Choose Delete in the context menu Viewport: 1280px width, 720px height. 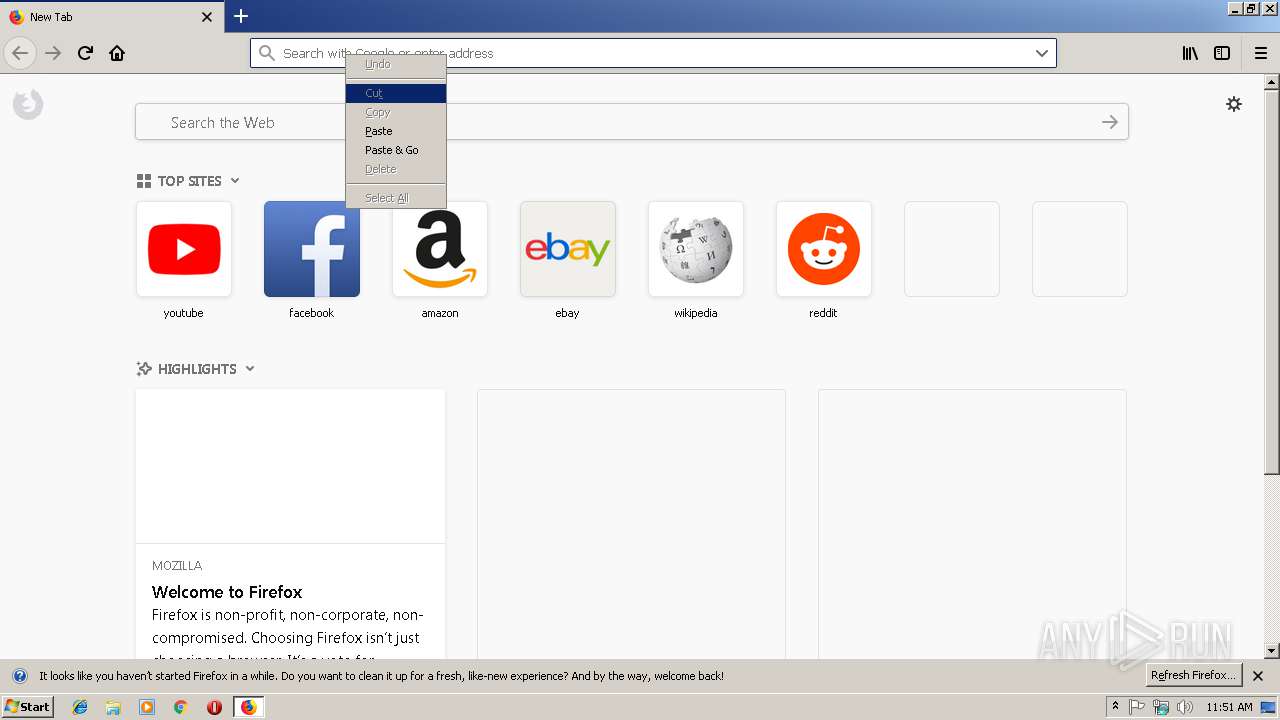click(x=396, y=169)
